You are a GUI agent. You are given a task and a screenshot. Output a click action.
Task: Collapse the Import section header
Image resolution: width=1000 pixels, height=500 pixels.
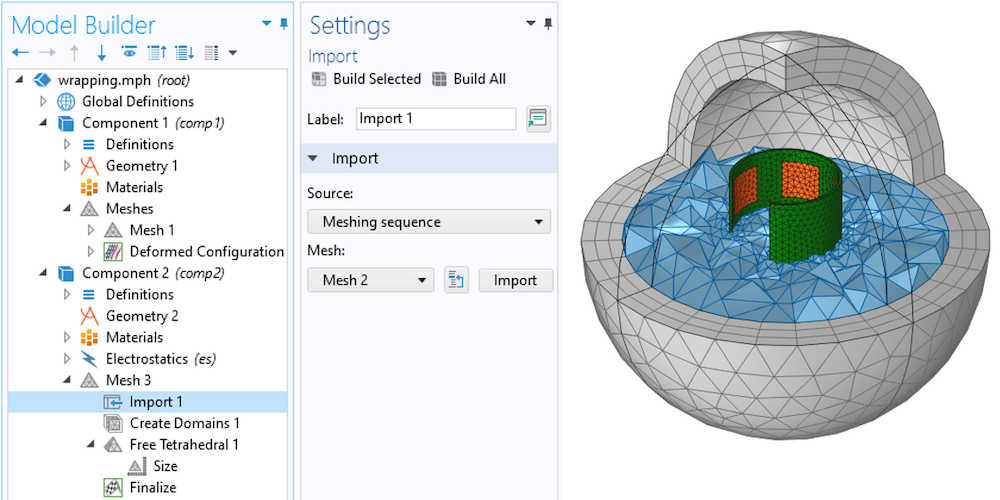pos(312,158)
